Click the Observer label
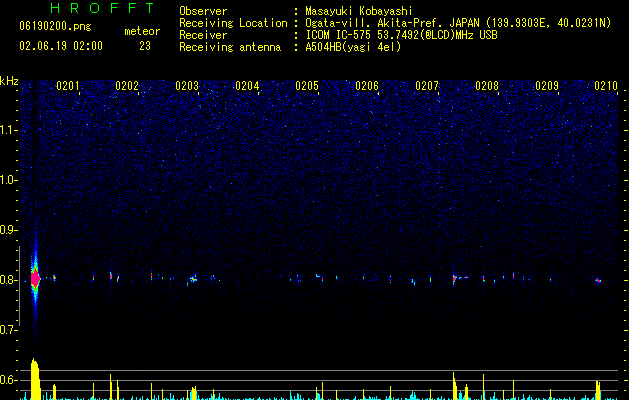The width and height of the screenshot is (629, 400). click(x=203, y=11)
